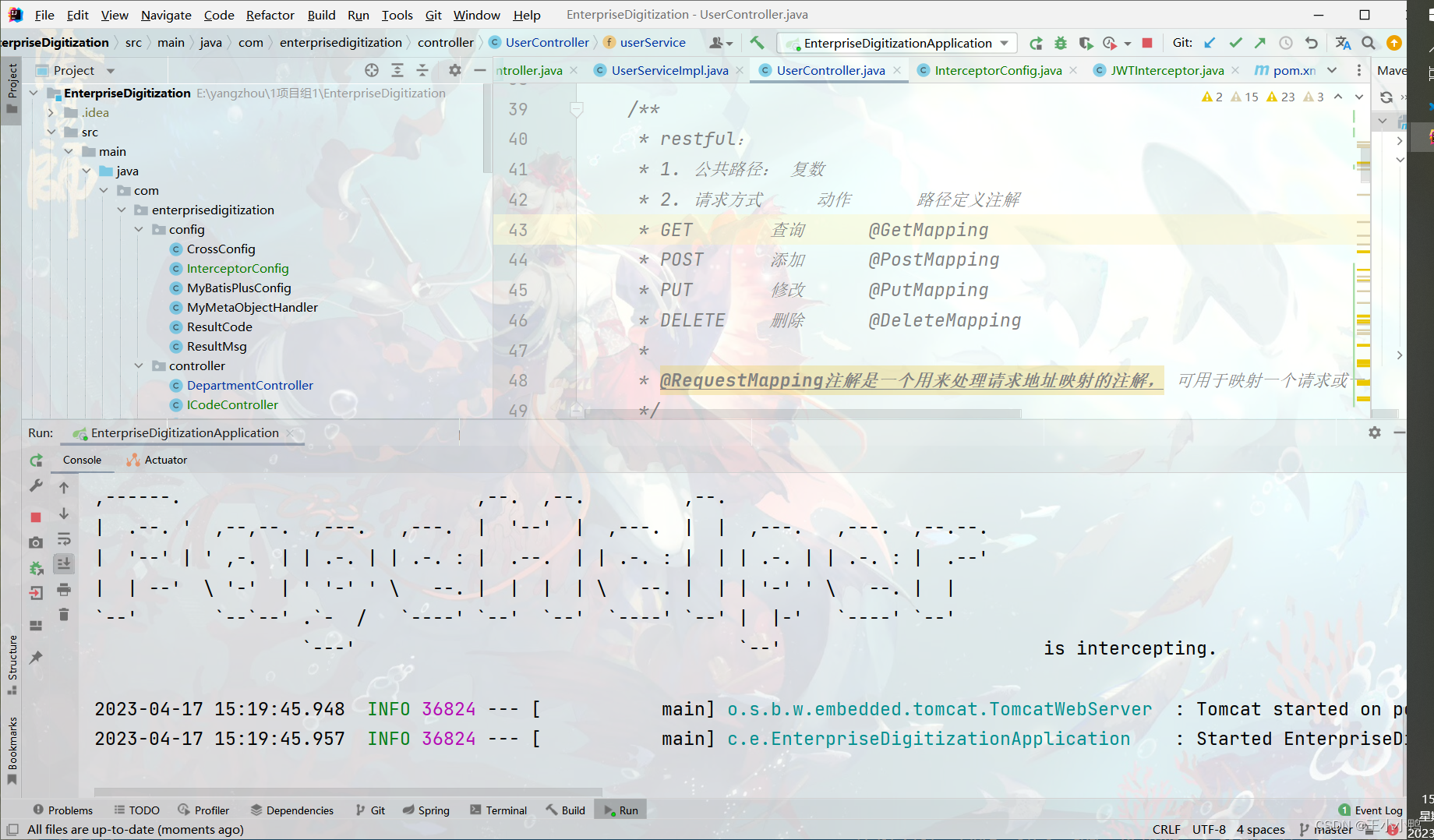Roll back changes with undo icon
This screenshot has height=840, width=1434.
click(x=1312, y=43)
